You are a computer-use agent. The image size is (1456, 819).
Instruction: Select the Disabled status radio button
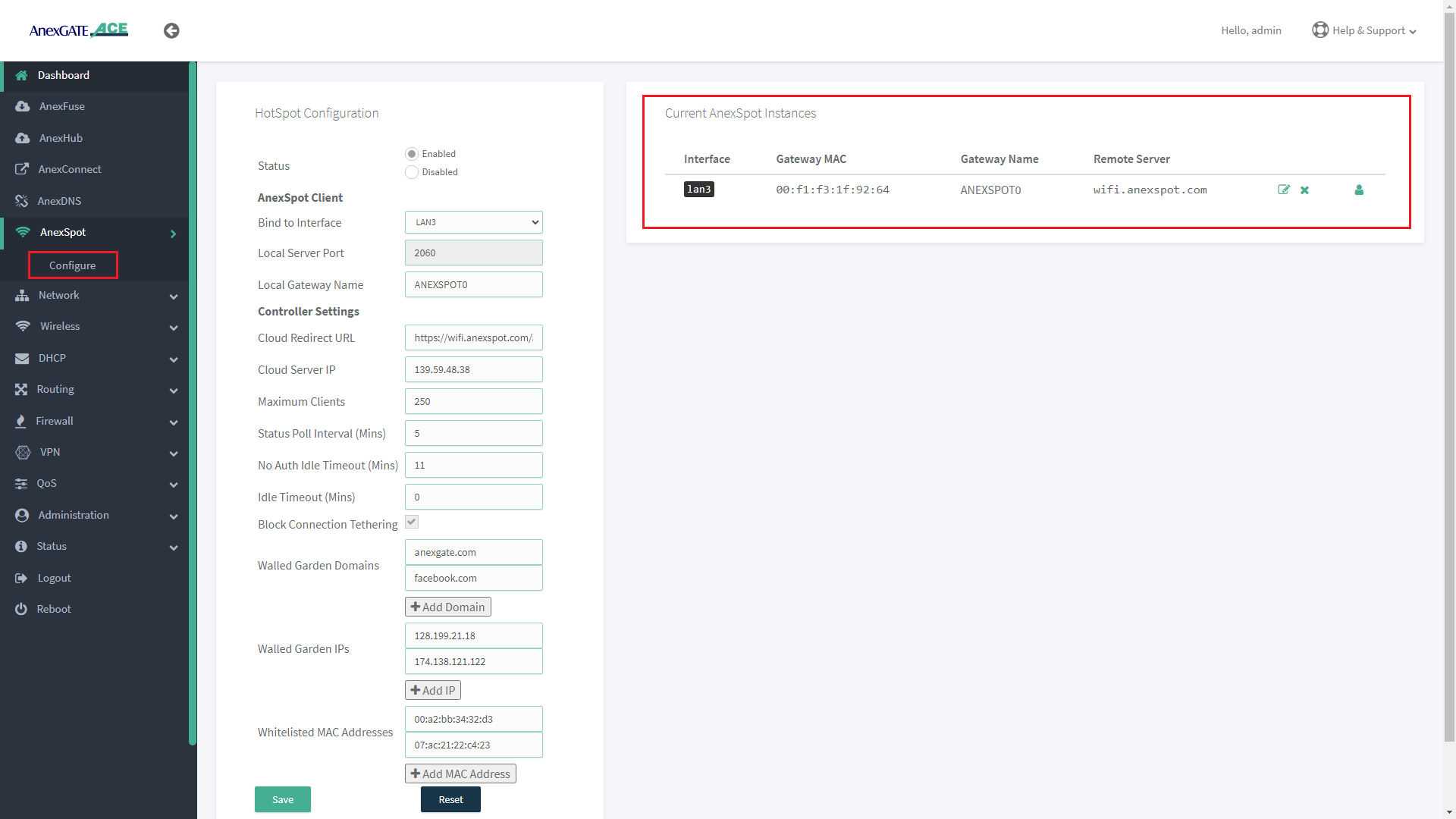(412, 172)
